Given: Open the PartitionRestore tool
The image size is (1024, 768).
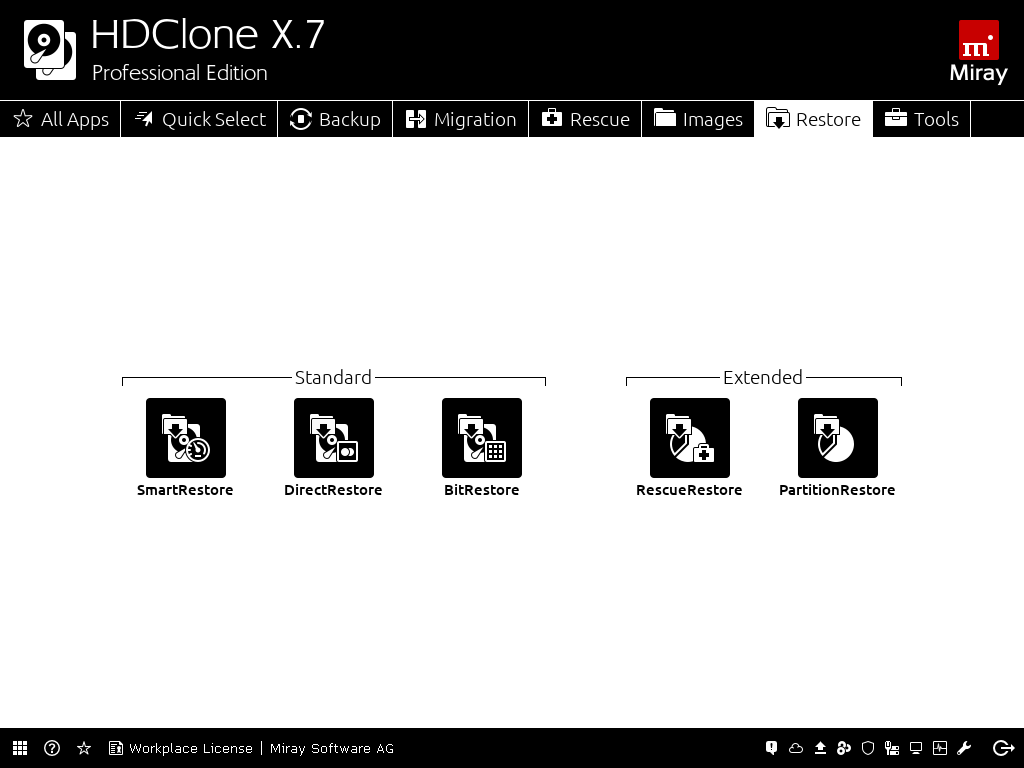Looking at the screenshot, I should (x=837, y=438).
